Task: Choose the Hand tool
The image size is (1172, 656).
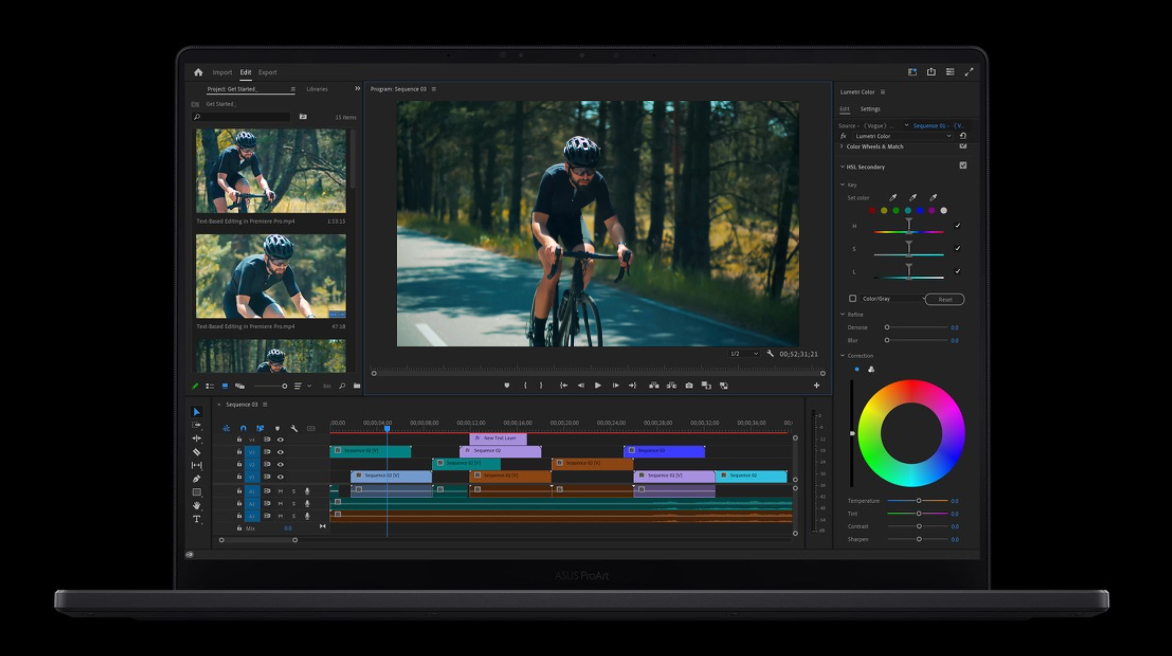Action: point(196,506)
